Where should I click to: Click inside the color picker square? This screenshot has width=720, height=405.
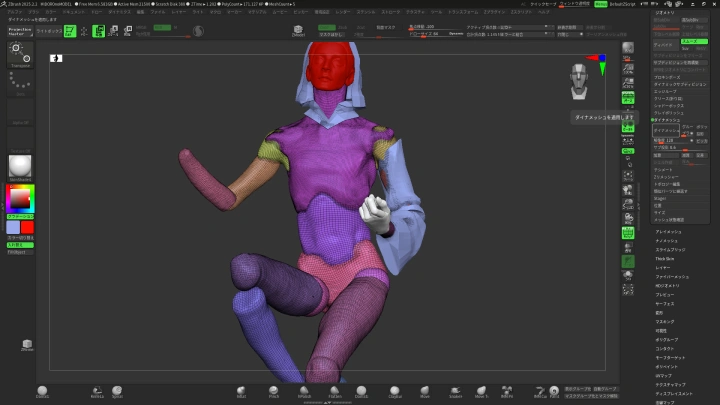(20, 199)
